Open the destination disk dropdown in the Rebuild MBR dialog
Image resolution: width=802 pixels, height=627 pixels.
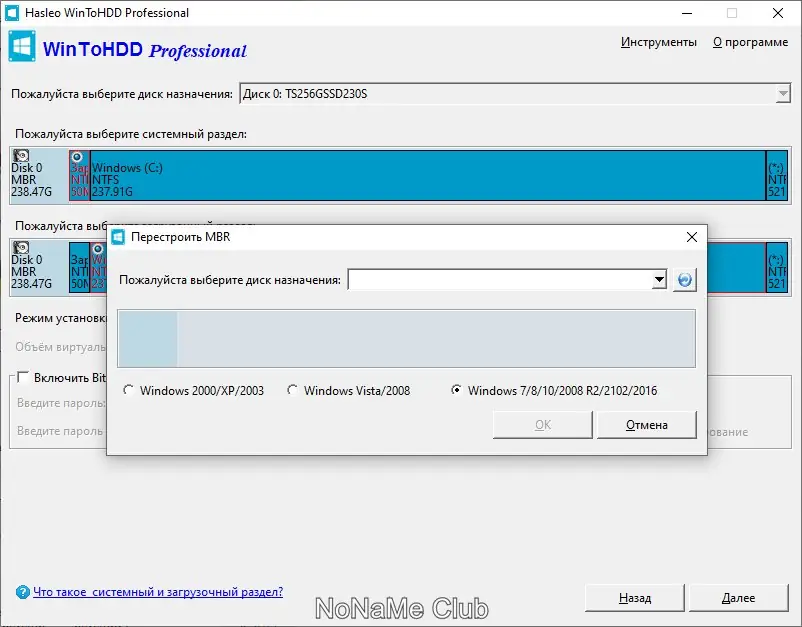click(659, 280)
